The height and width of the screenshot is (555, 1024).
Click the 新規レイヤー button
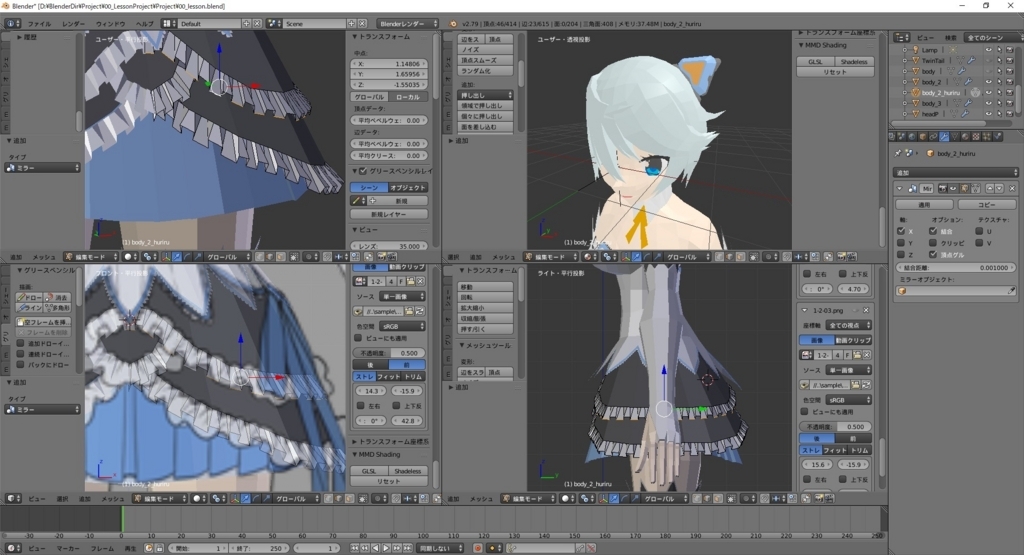pos(389,214)
